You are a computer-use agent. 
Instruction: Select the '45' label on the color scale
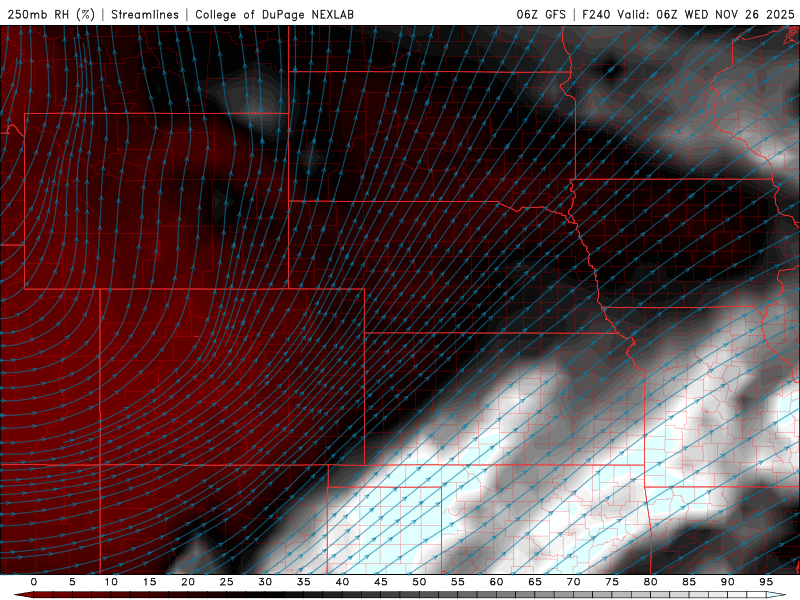[381, 582]
